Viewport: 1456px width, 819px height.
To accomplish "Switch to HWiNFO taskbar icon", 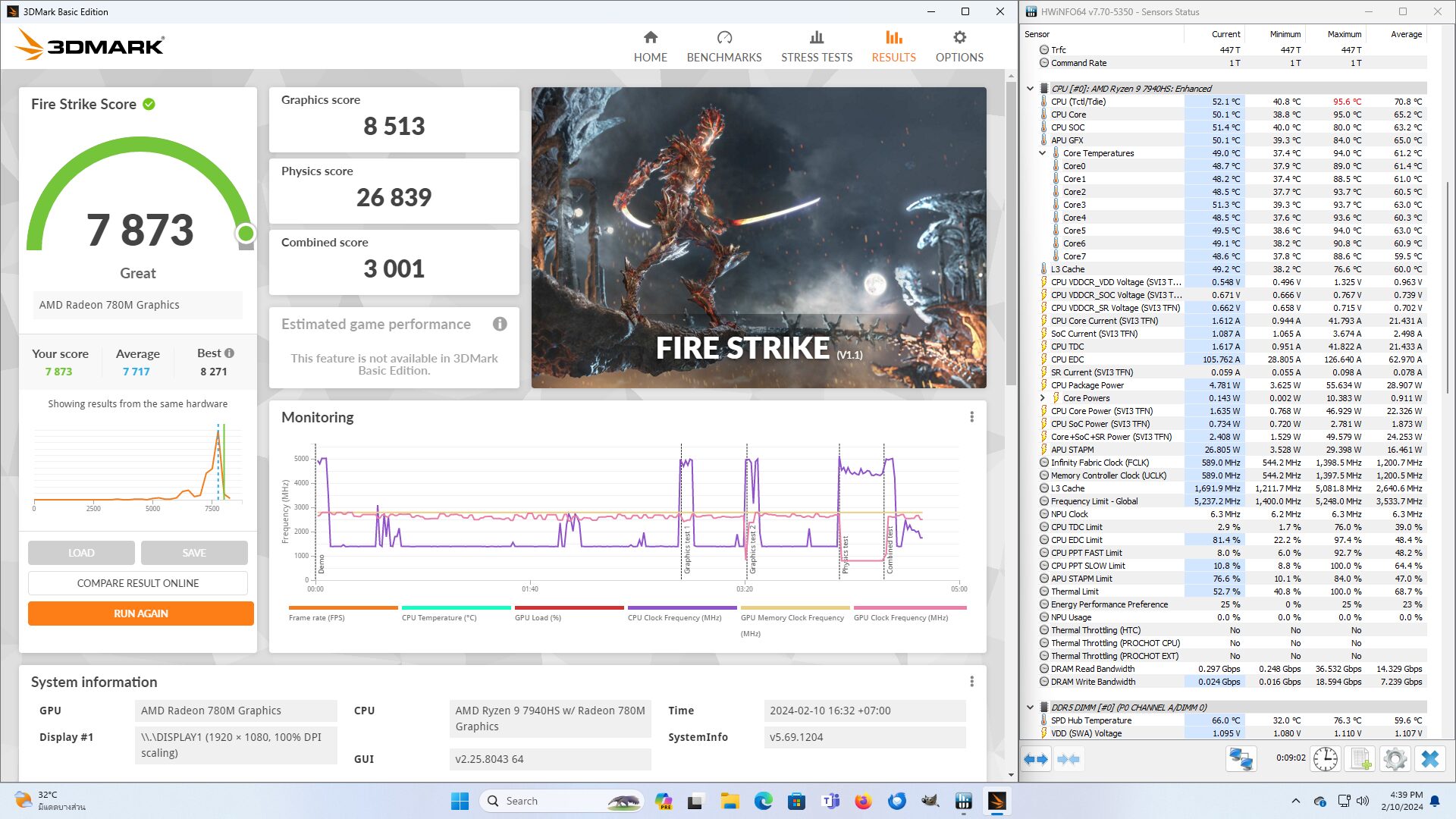I will pyautogui.click(x=963, y=801).
